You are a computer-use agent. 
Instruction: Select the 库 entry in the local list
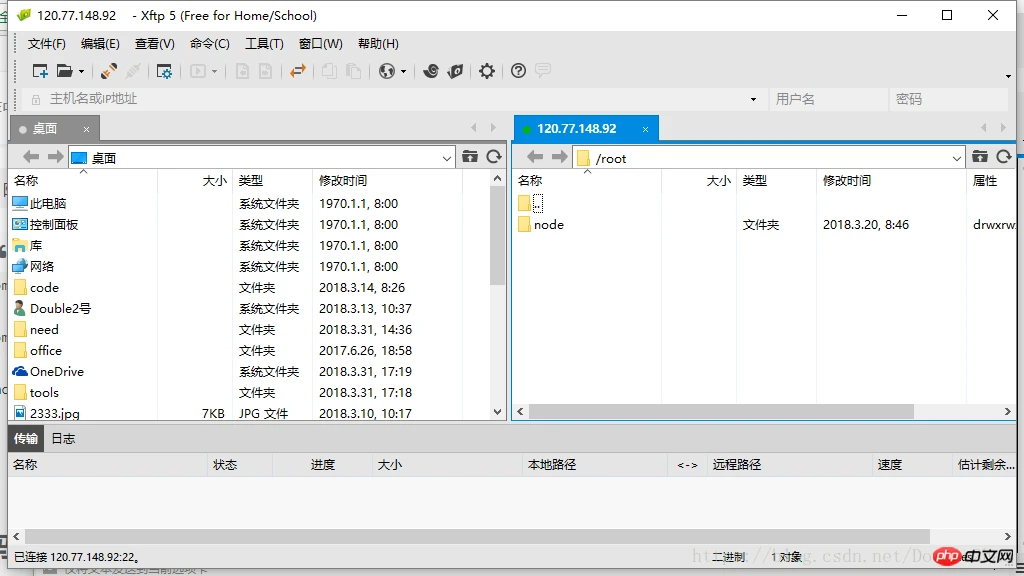point(35,246)
